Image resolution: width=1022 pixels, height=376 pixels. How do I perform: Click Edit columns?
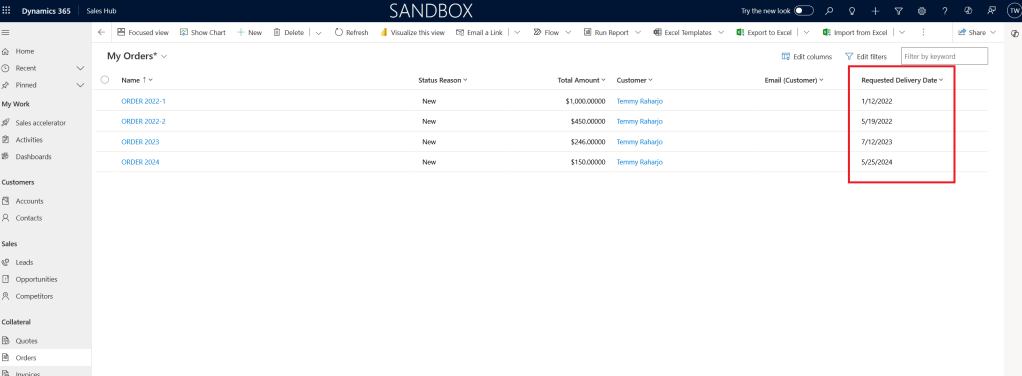pyautogui.click(x=806, y=57)
